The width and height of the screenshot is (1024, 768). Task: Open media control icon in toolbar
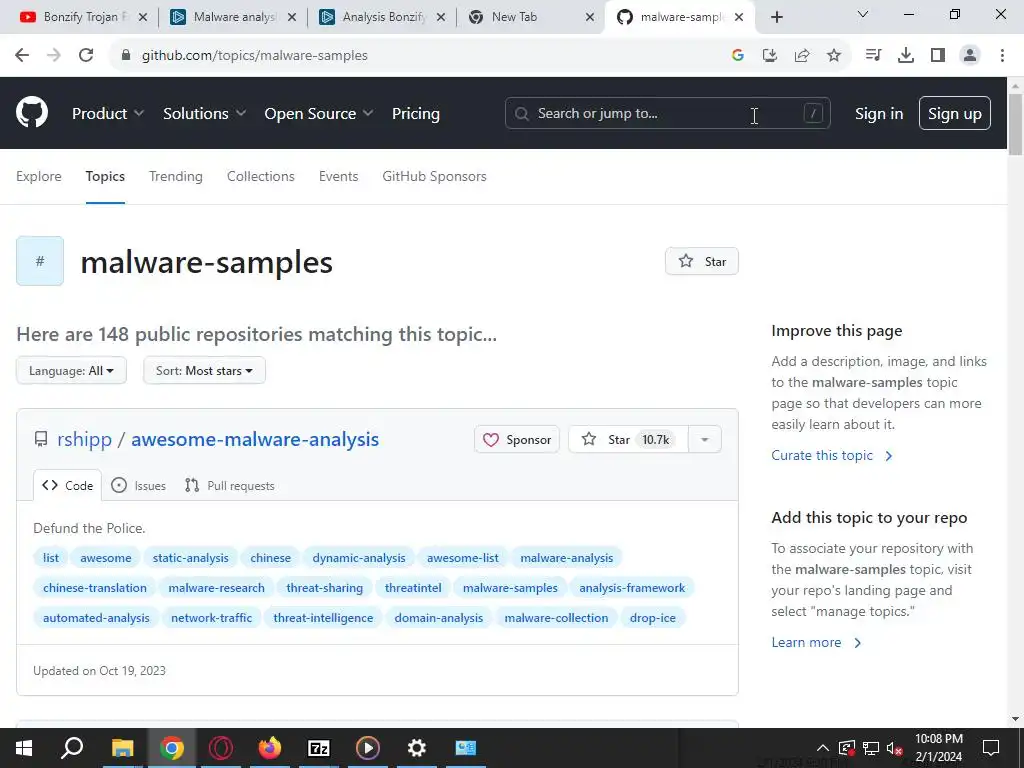[x=873, y=56]
